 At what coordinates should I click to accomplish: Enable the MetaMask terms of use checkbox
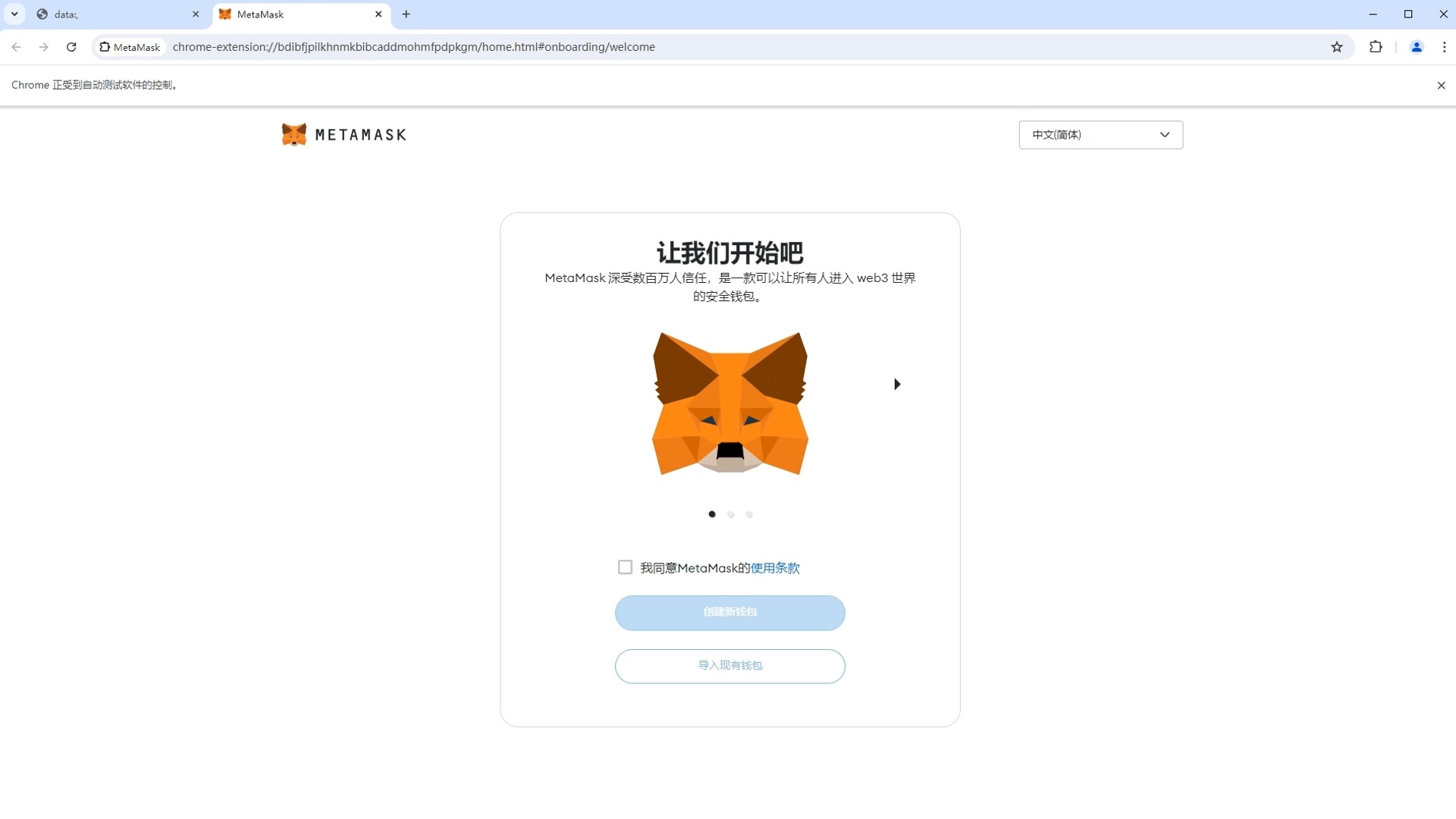pos(624,567)
